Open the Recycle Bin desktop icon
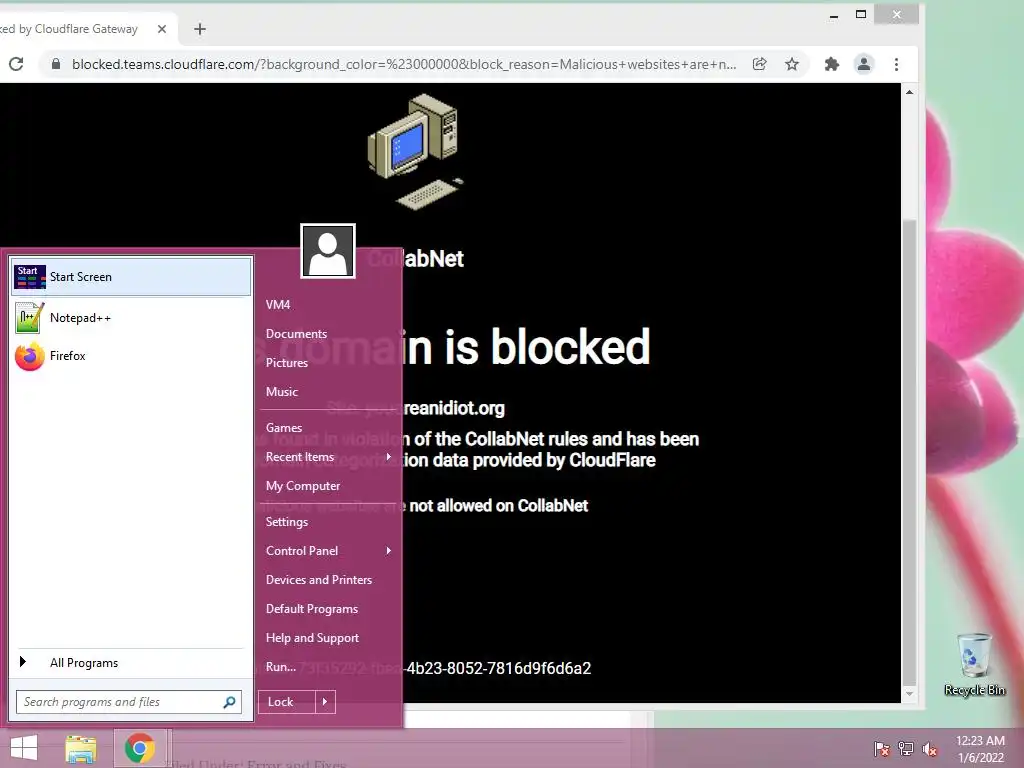The height and width of the screenshot is (768, 1024). coord(974,664)
